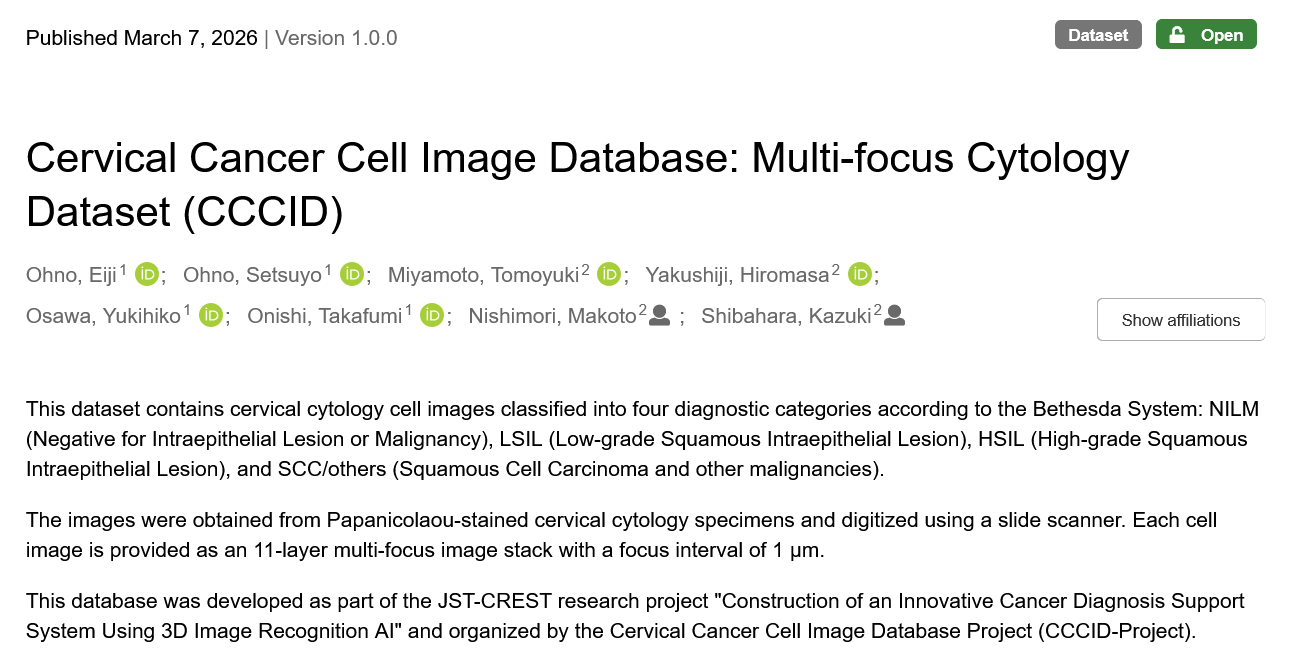The width and height of the screenshot is (1303, 672).
Task: Click the Dataset type badge
Action: pyautogui.click(x=1097, y=35)
